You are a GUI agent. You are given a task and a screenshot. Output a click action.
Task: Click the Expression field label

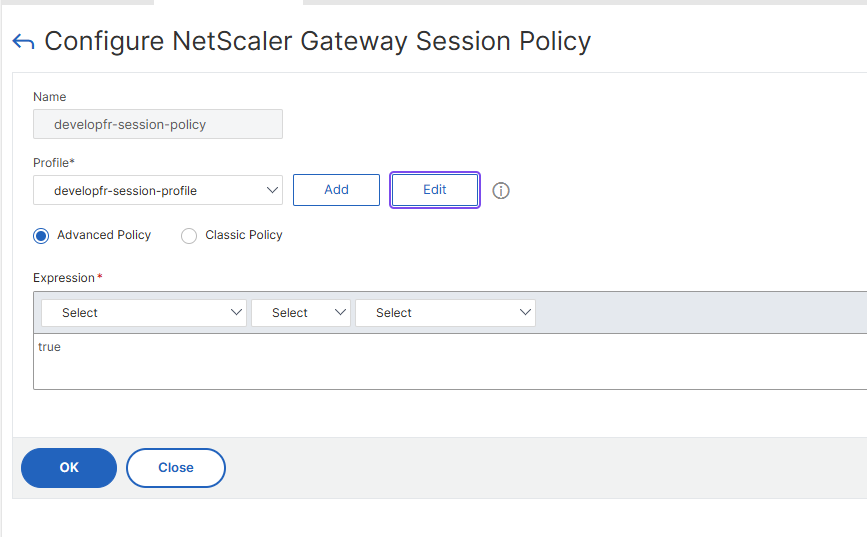(x=64, y=277)
